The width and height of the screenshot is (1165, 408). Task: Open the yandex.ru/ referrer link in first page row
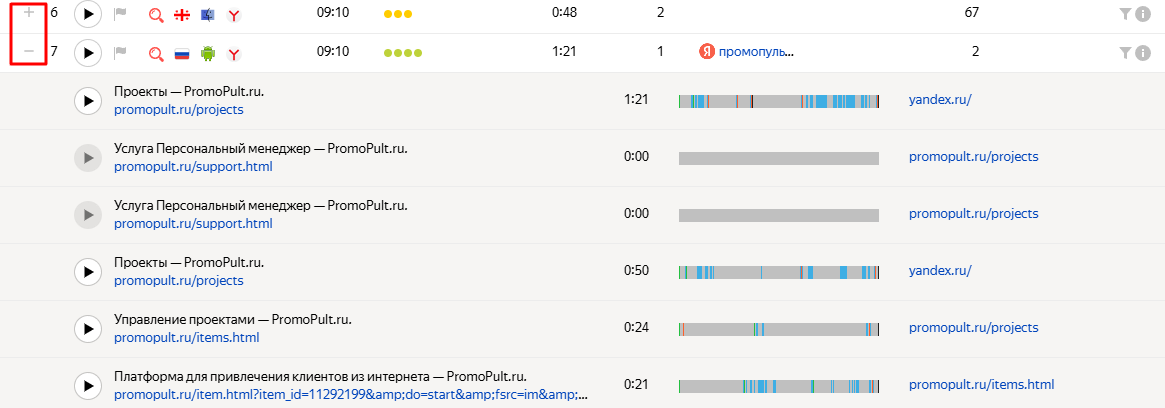click(940, 100)
